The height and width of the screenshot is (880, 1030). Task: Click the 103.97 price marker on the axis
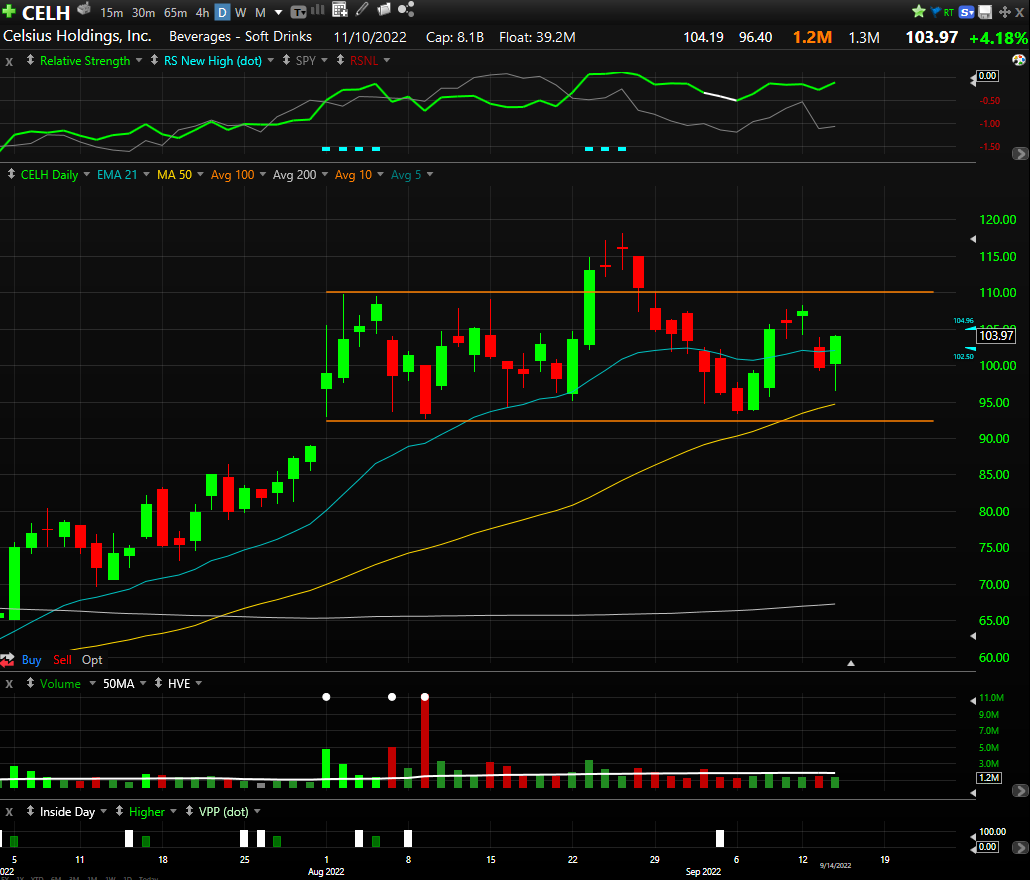click(x=996, y=336)
